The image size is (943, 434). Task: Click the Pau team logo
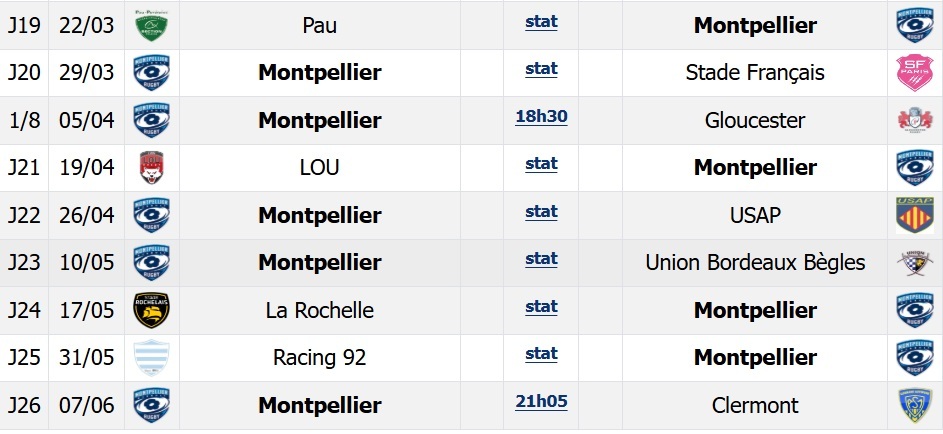(x=152, y=26)
